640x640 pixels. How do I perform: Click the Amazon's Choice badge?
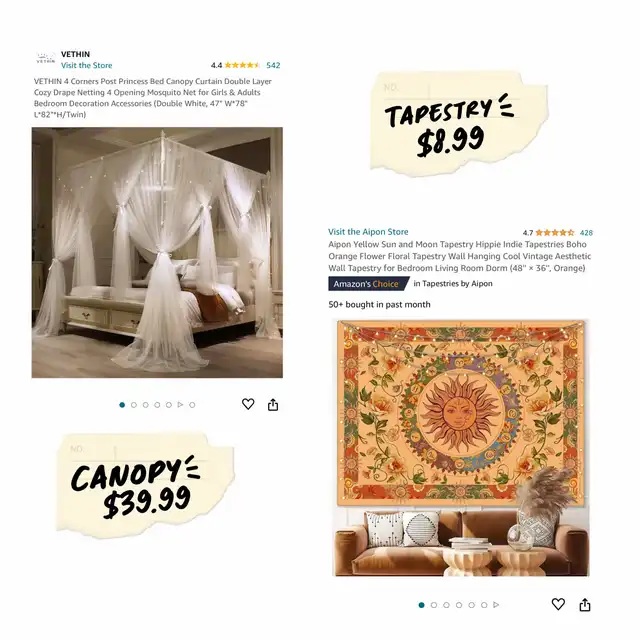[369, 284]
